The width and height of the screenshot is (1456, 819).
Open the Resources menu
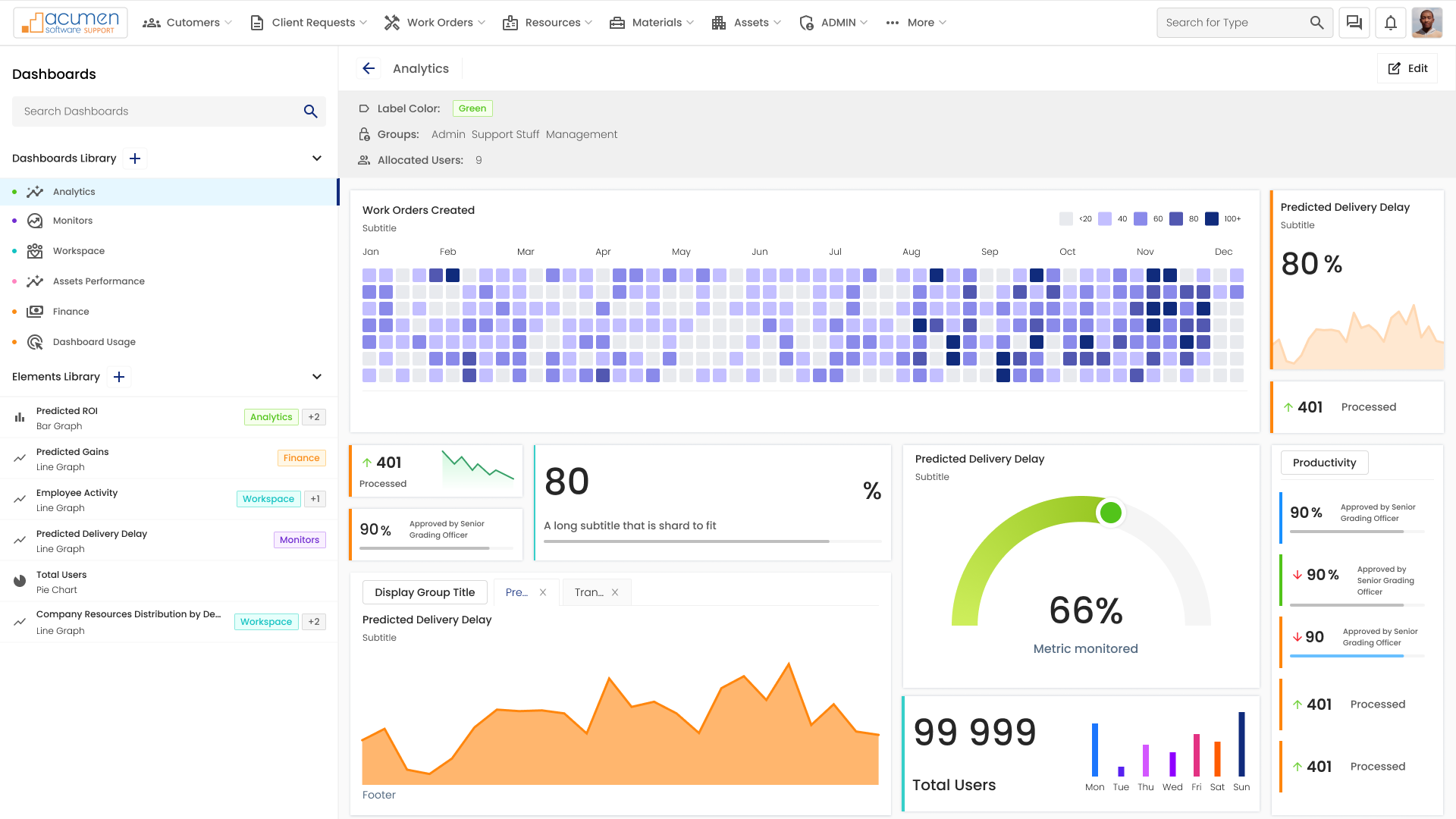(548, 23)
